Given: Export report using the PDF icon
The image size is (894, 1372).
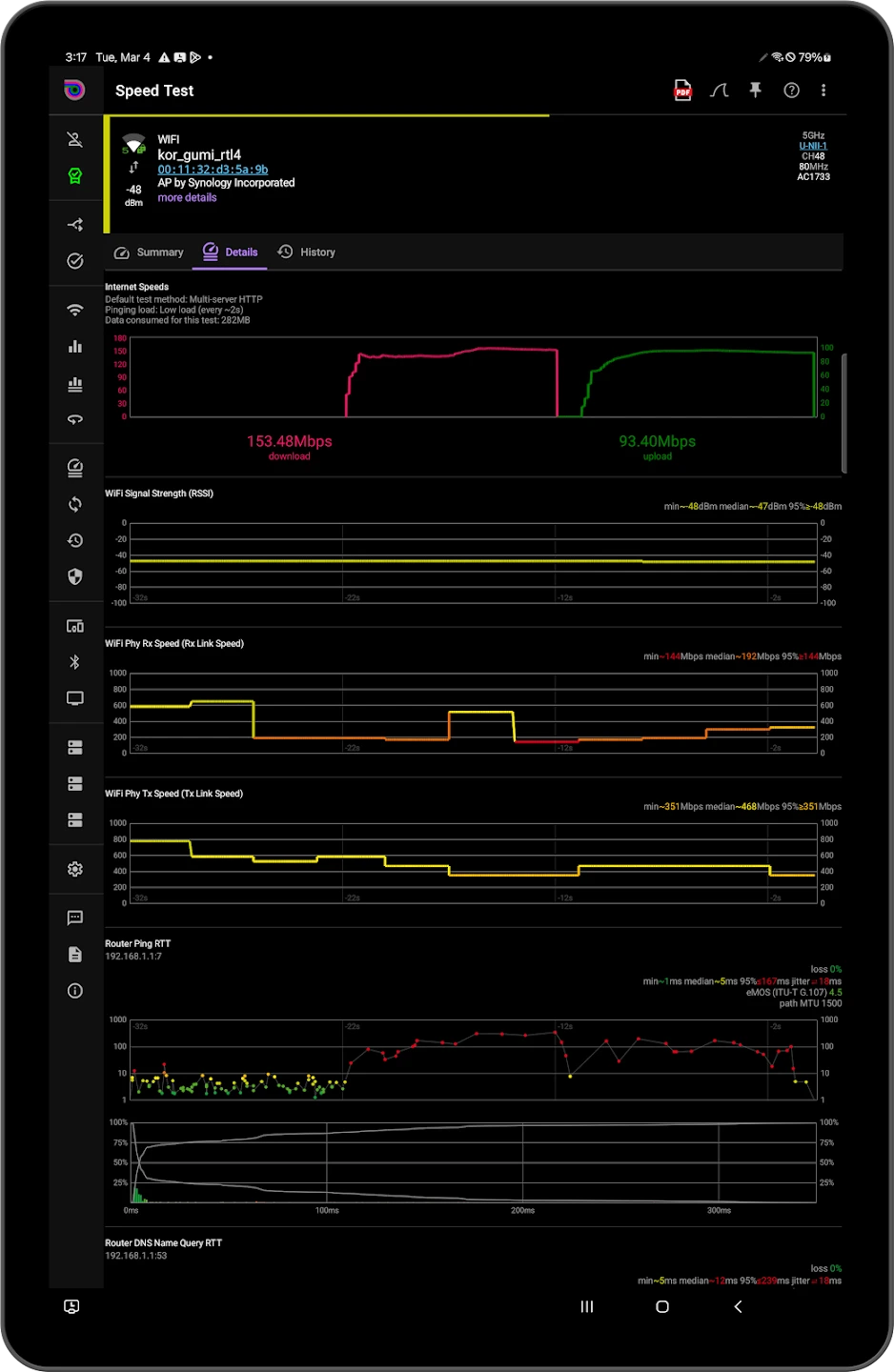Looking at the screenshot, I should click(682, 91).
